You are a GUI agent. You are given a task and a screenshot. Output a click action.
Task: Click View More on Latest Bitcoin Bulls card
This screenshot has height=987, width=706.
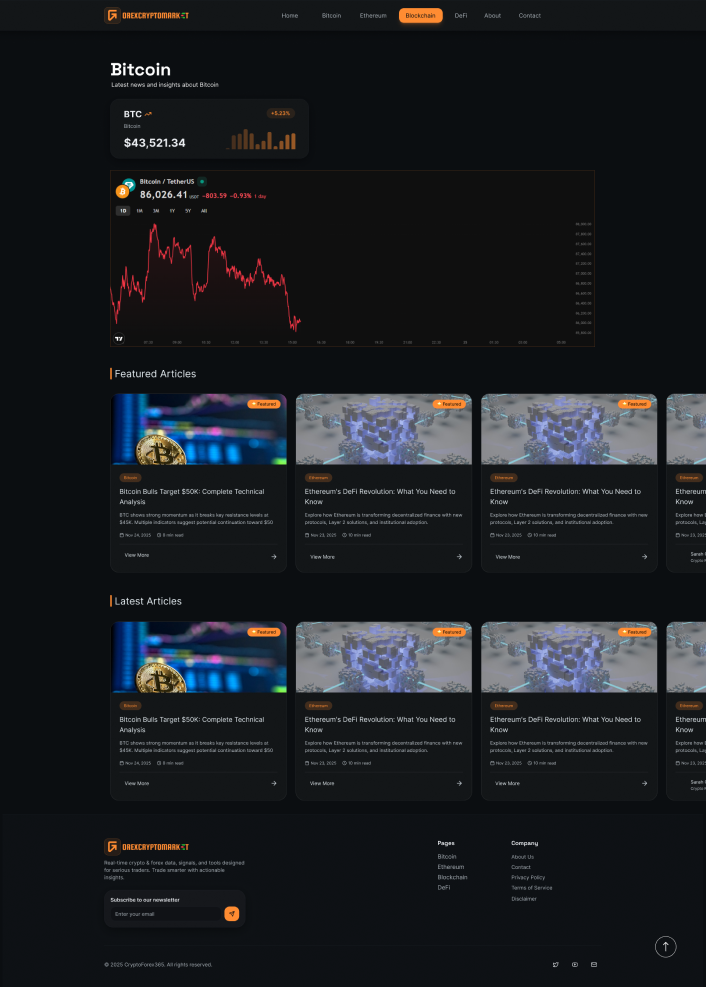[x=137, y=784]
